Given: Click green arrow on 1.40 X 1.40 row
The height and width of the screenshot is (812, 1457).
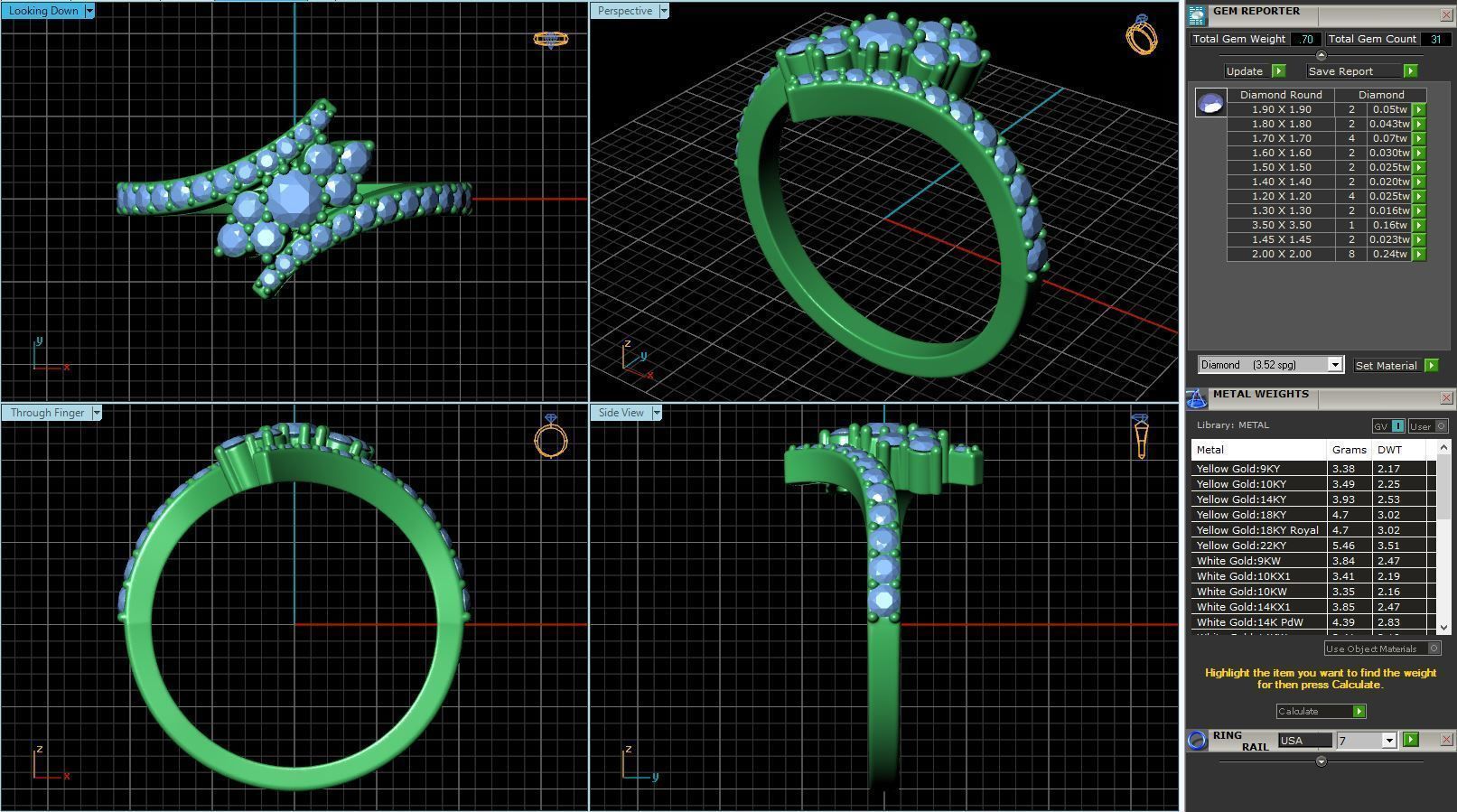Looking at the screenshot, I should click(x=1418, y=182).
